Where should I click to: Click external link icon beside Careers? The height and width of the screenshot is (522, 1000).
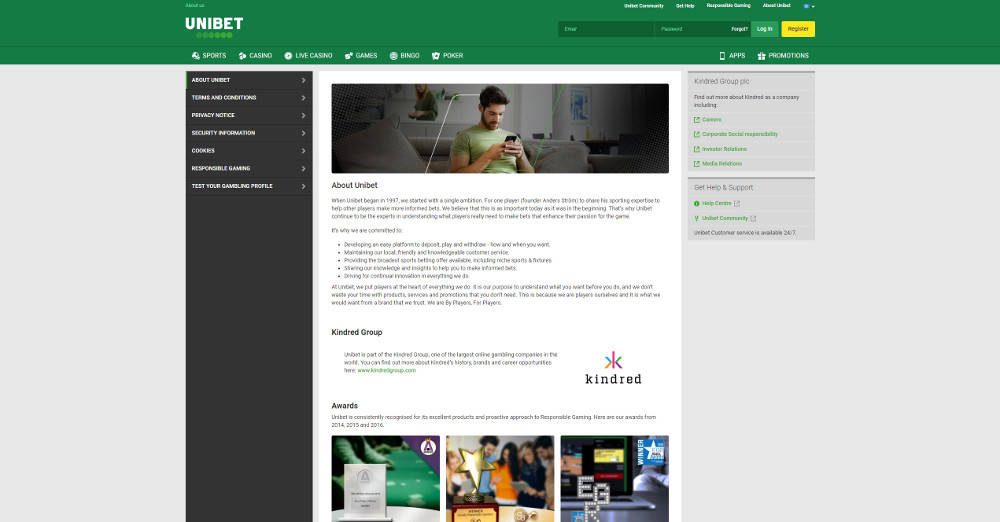(696, 120)
